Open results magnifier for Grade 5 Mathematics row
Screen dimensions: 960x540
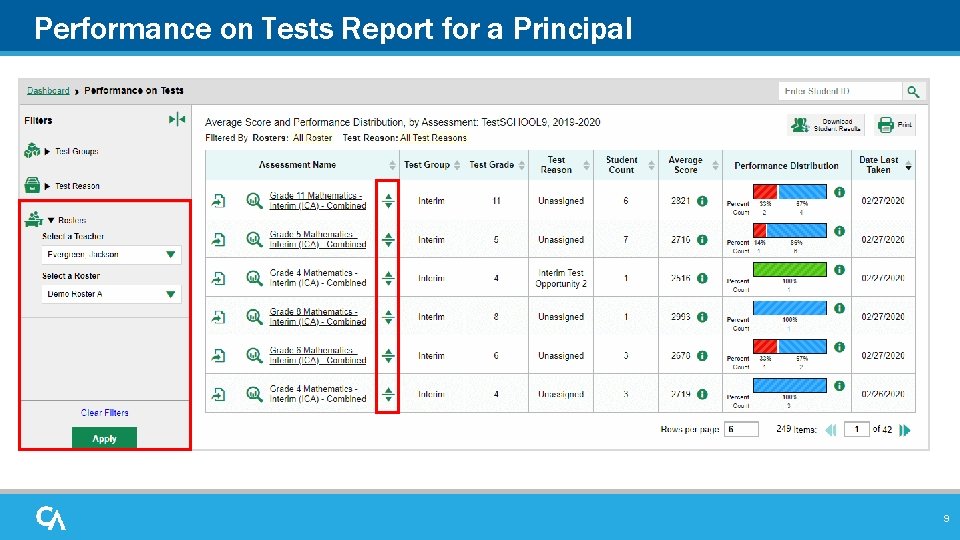(x=254, y=239)
